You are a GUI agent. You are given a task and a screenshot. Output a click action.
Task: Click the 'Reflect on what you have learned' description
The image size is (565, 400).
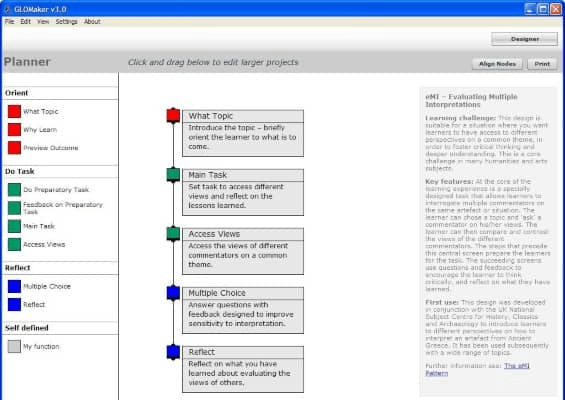click(243, 375)
